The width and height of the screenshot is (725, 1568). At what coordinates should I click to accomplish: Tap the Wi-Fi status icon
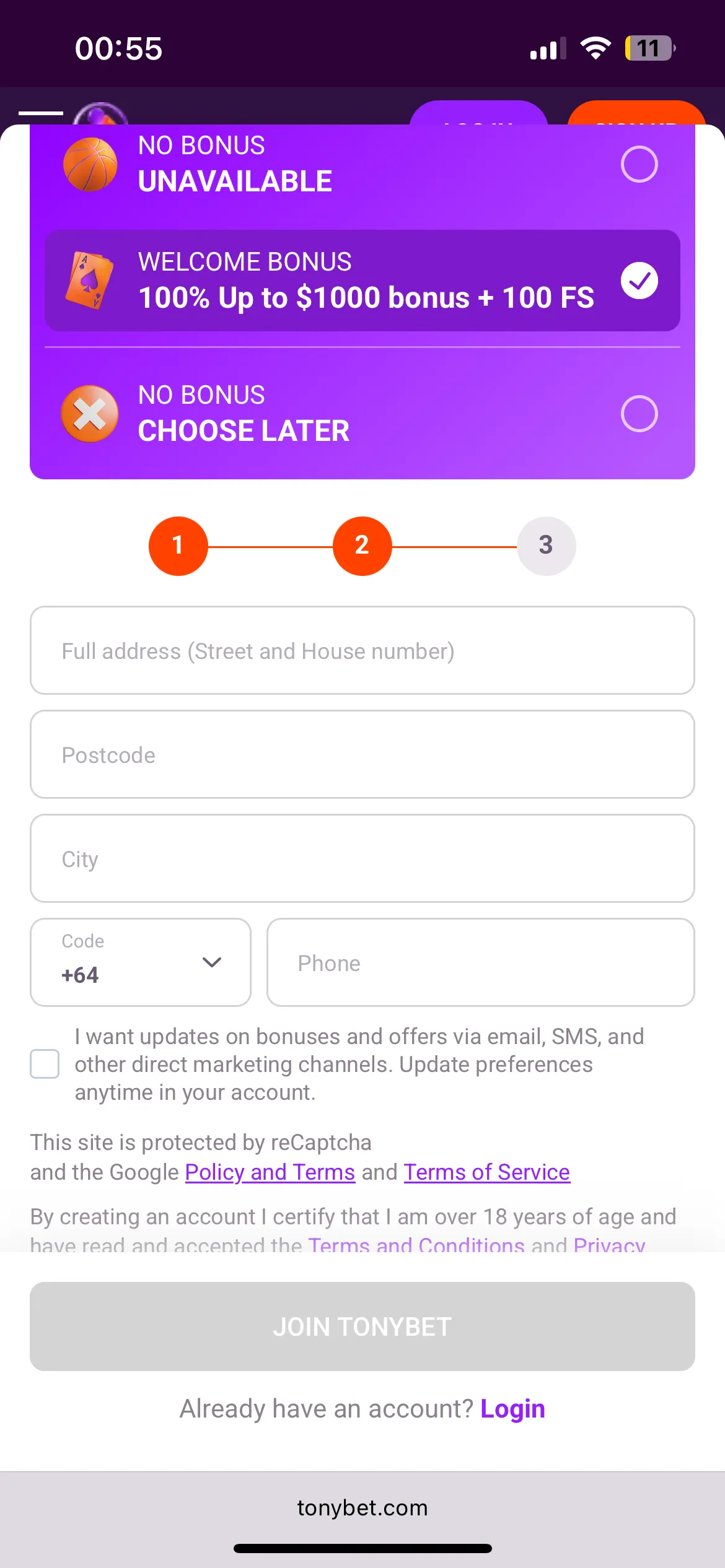(x=595, y=48)
